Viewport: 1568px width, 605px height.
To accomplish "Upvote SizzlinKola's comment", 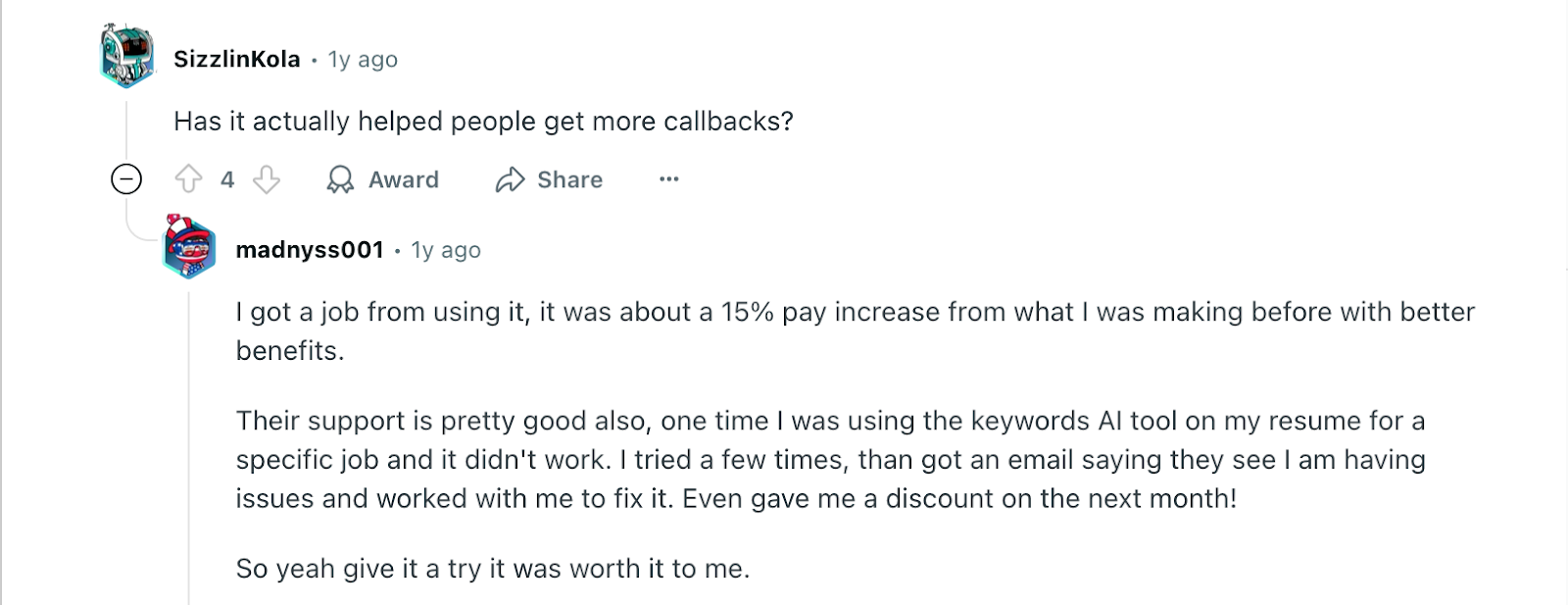I will 188,179.
